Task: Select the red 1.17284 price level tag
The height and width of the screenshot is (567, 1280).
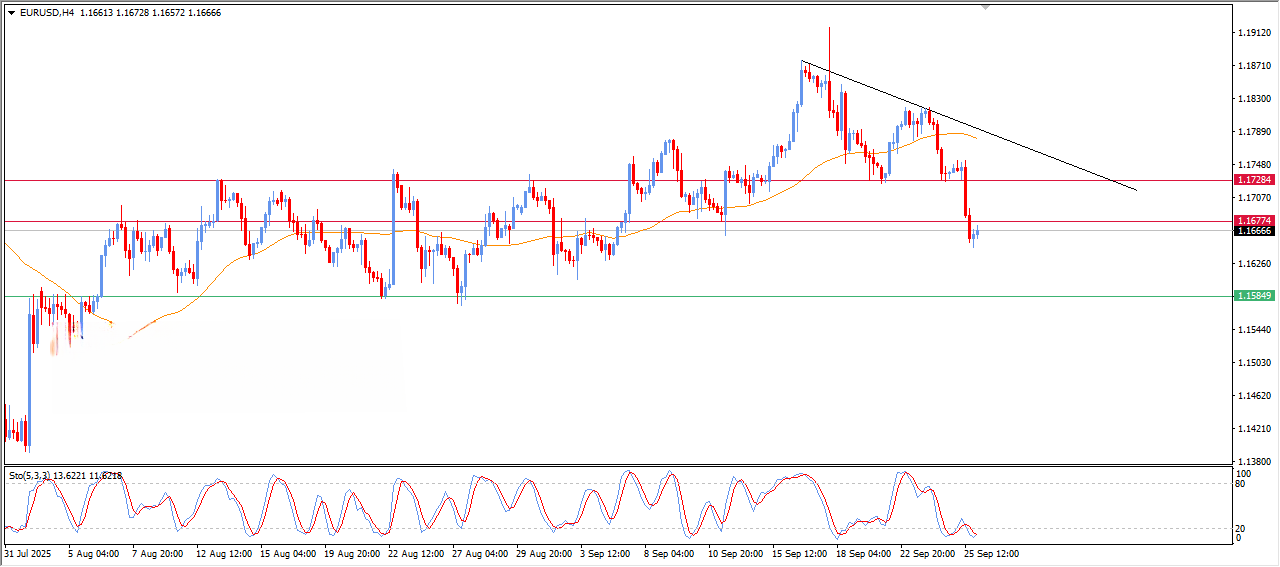Action: point(1254,180)
